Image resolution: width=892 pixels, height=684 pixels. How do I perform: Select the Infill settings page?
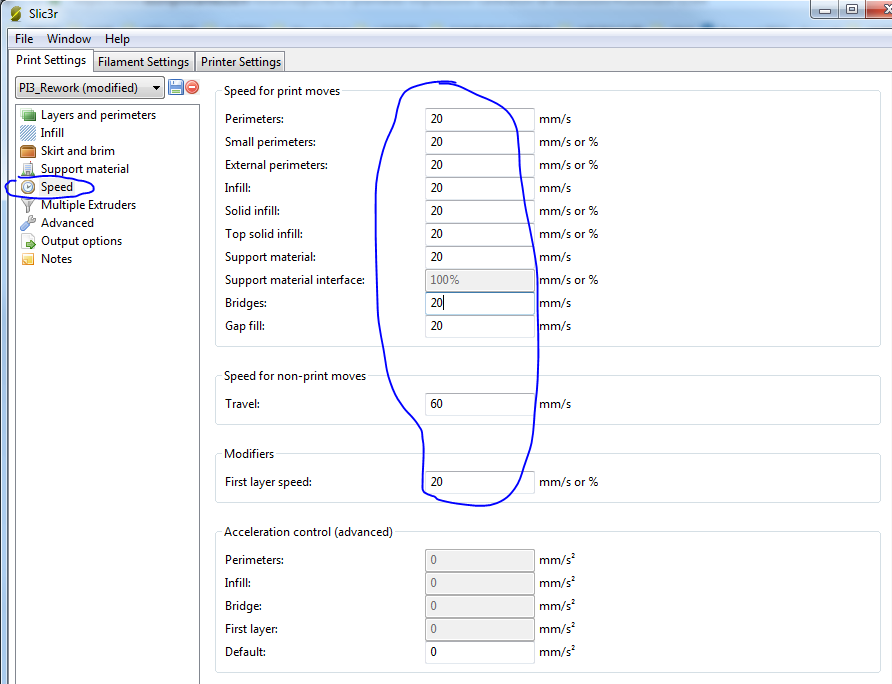pos(52,133)
